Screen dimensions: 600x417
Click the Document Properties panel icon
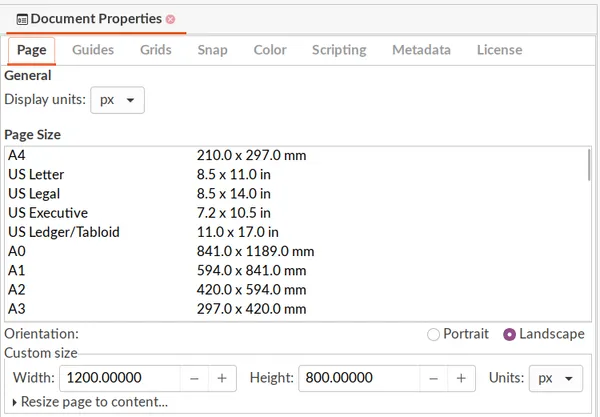[x=22, y=19]
